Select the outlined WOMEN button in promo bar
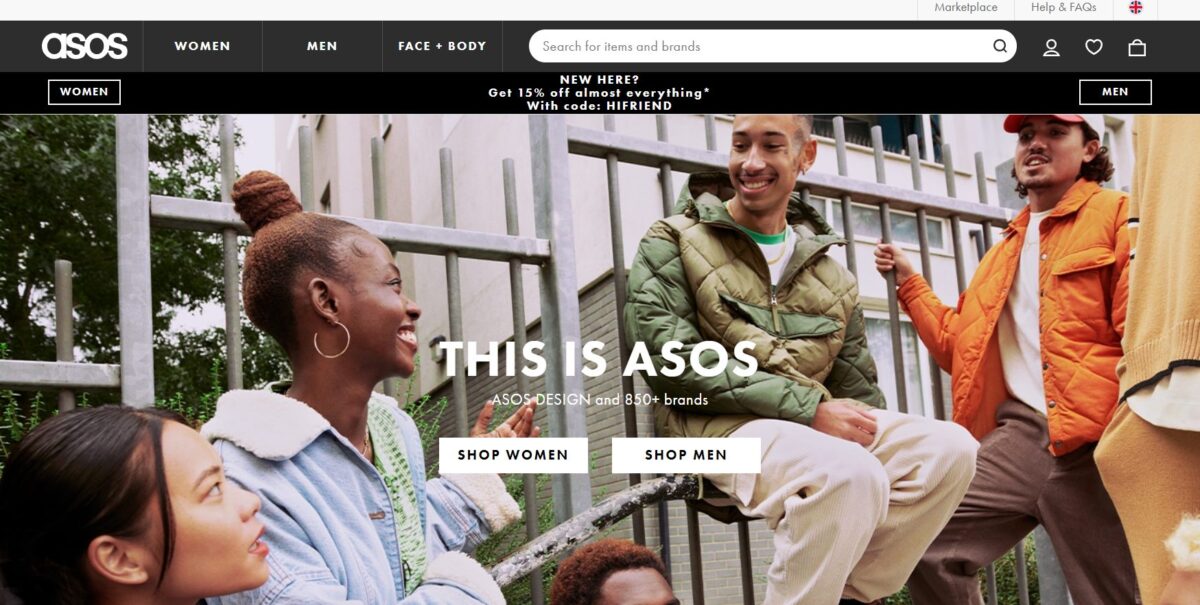This screenshot has width=1200, height=605. point(84,92)
